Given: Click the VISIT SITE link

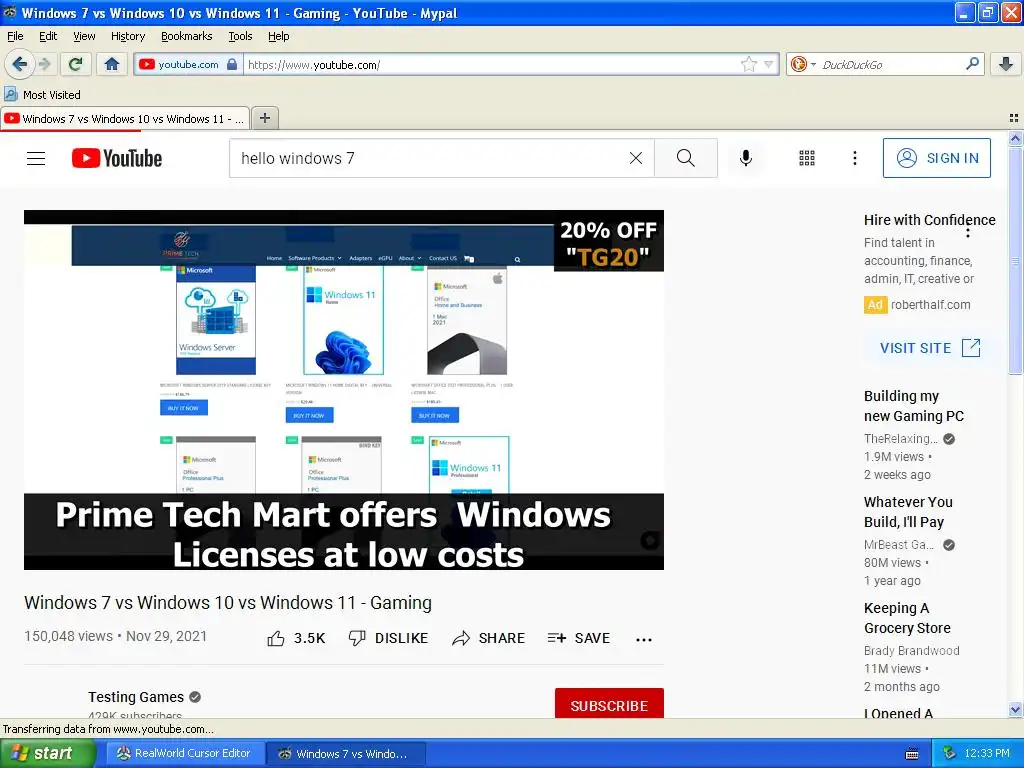Looking at the screenshot, I should pos(930,347).
